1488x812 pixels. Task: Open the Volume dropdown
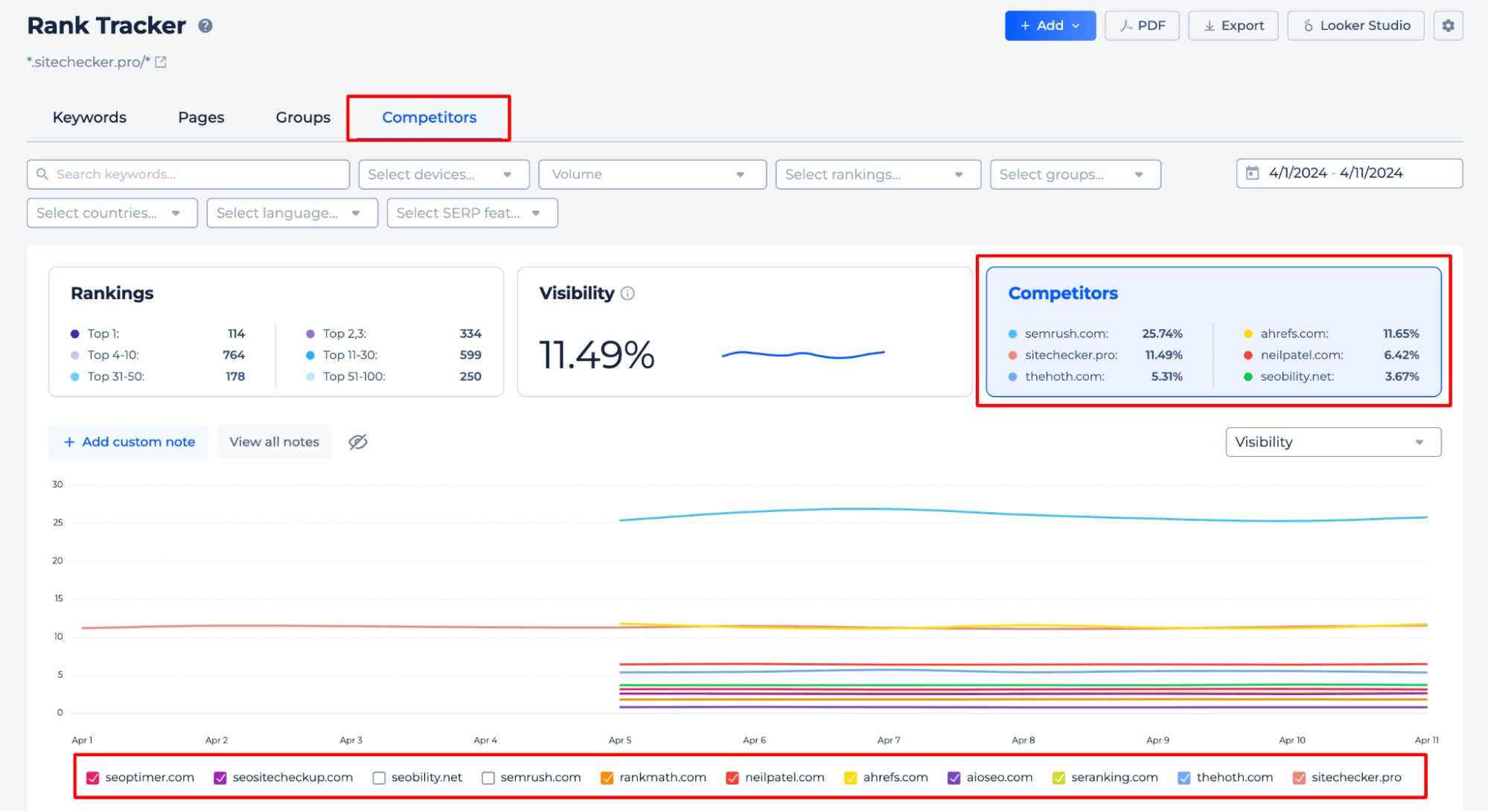(x=652, y=174)
